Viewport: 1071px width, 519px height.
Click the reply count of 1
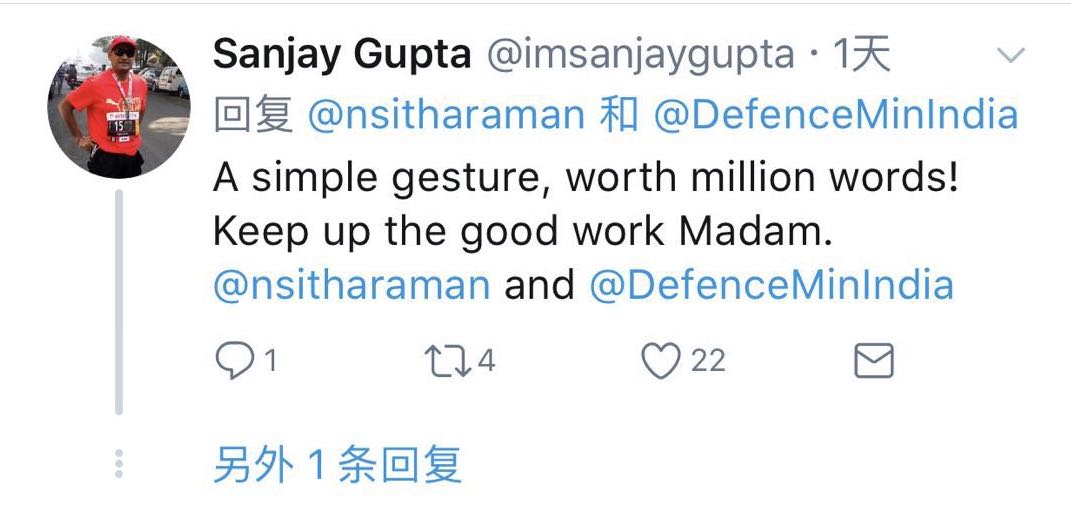pos(269,361)
